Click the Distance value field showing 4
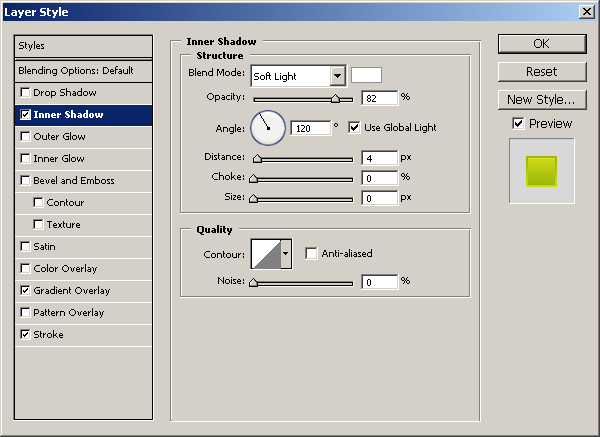 380,158
